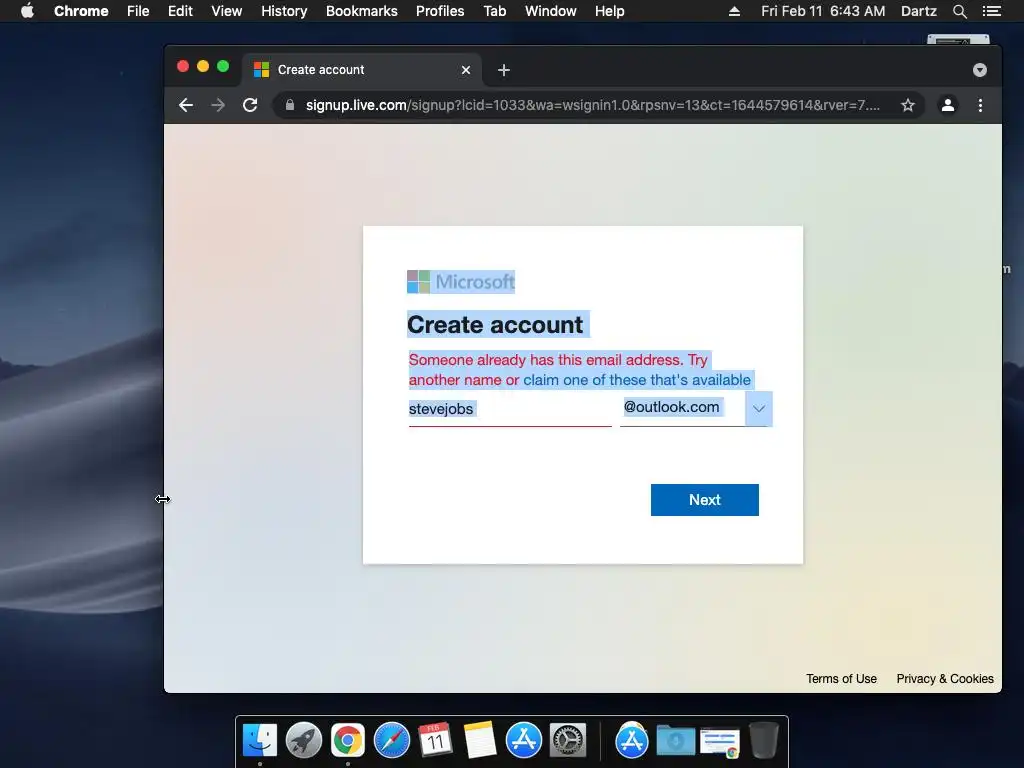Click the yellow minimize window button
Screen dimensions: 1024x768
(203, 66)
